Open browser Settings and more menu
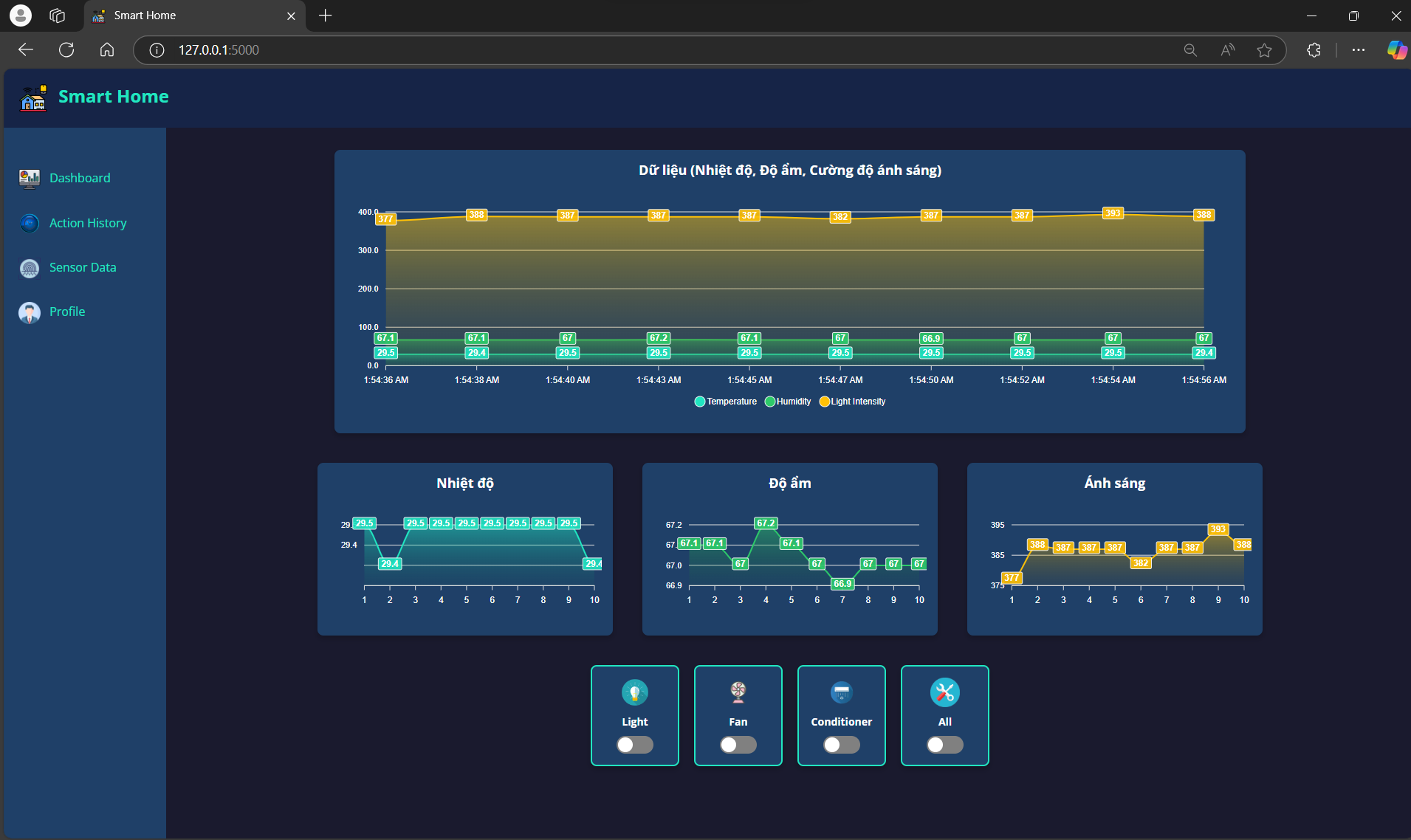The height and width of the screenshot is (840, 1411). tap(1359, 50)
